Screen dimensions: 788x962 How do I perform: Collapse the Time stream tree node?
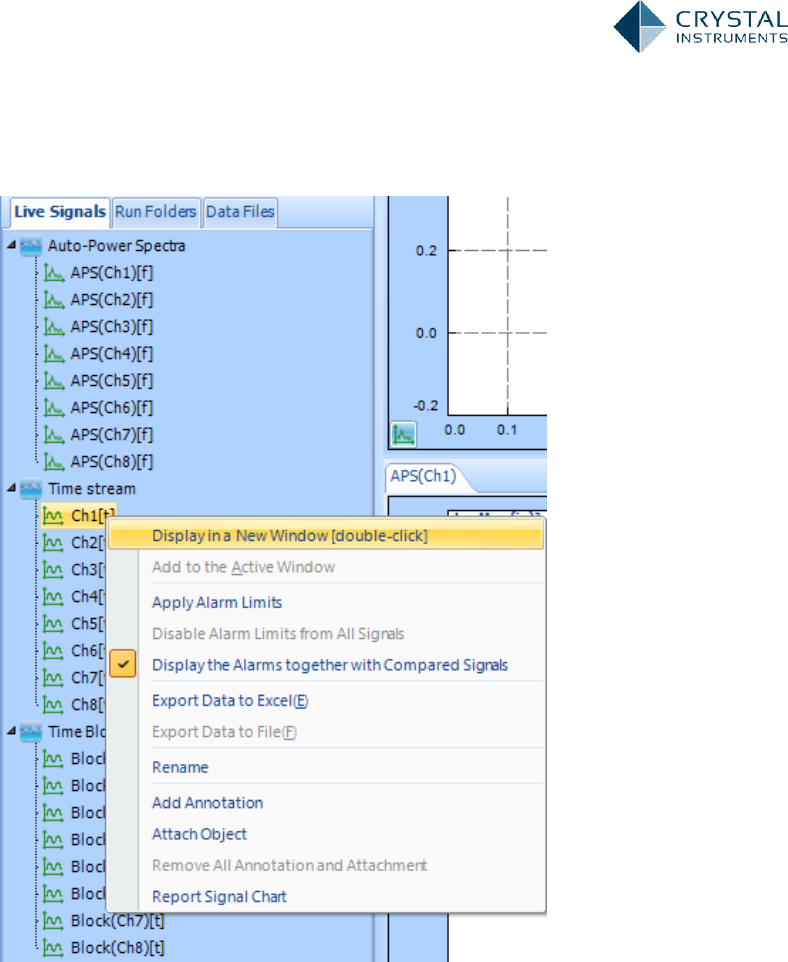(x=11, y=488)
